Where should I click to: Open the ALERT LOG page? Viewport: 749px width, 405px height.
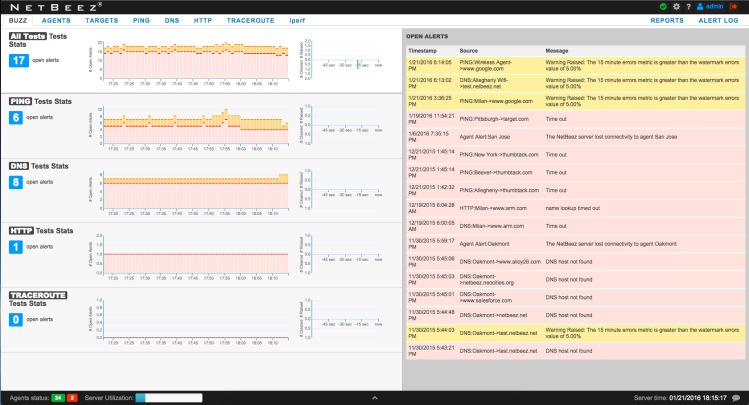coord(718,21)
